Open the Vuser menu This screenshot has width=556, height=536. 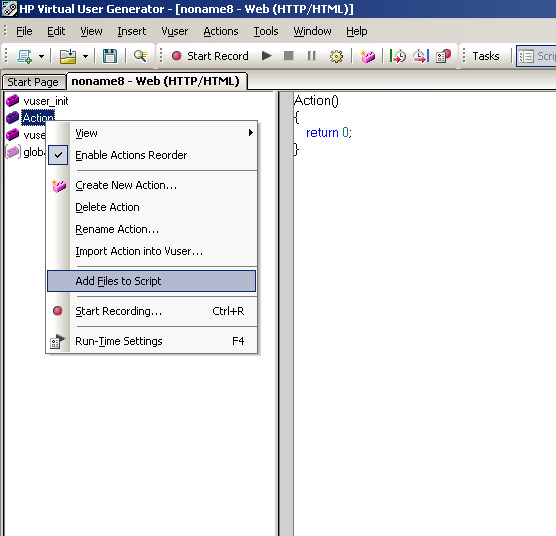coord(174,31)
